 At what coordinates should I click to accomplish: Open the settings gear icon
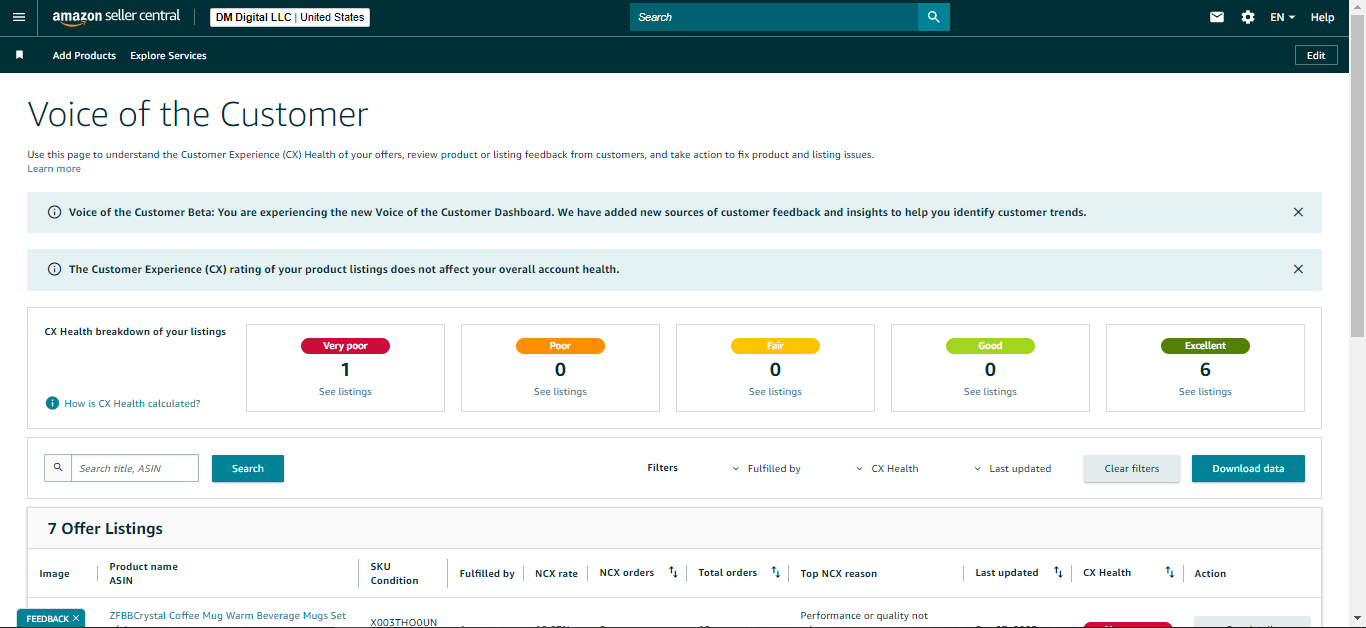(1248, 17)
